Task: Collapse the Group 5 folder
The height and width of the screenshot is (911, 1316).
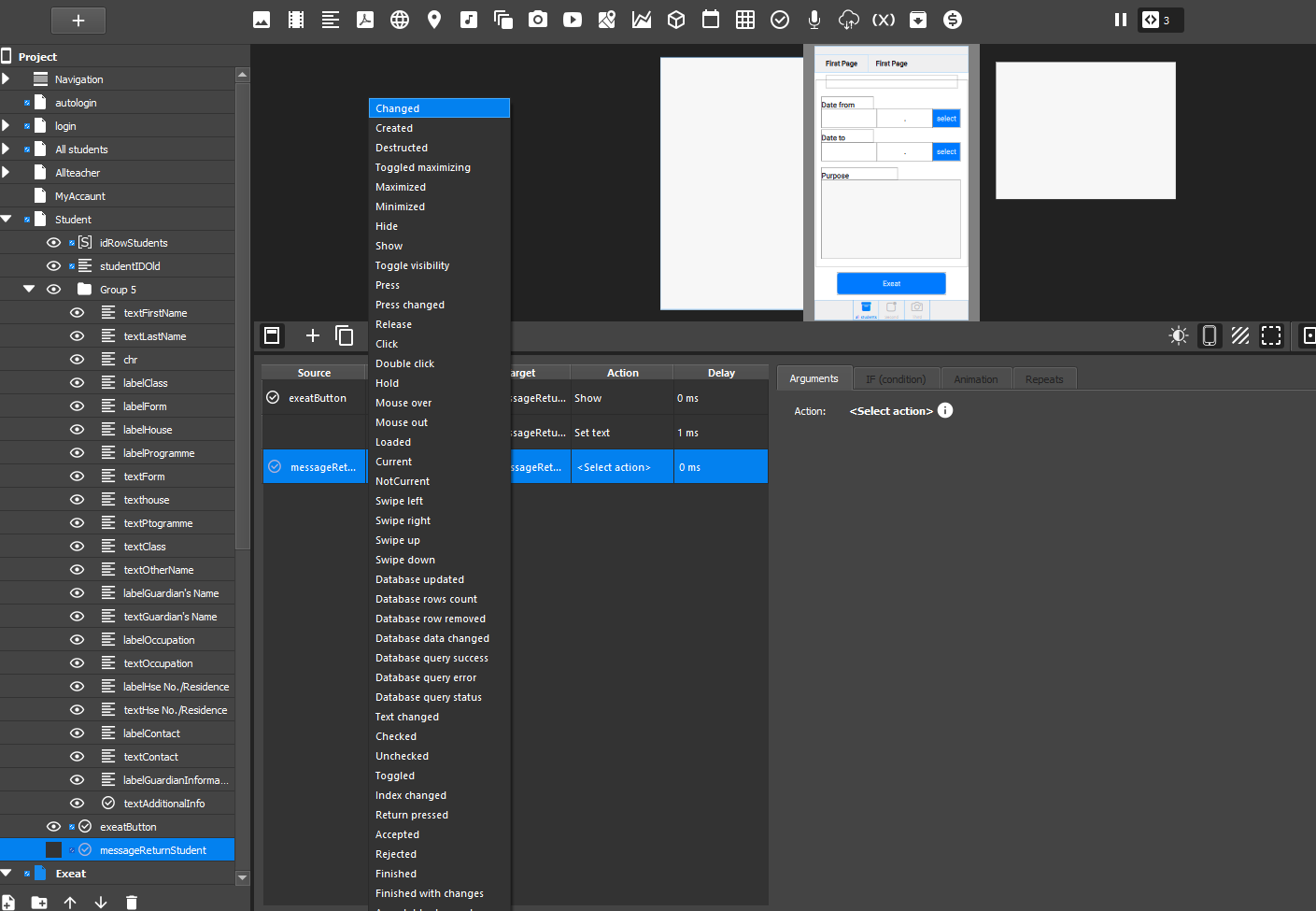Action: click(29, 290)
